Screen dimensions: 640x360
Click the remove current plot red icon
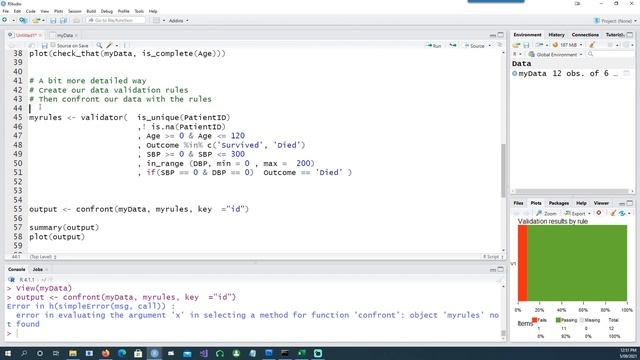pyautogui.click(x=599, y=213)
